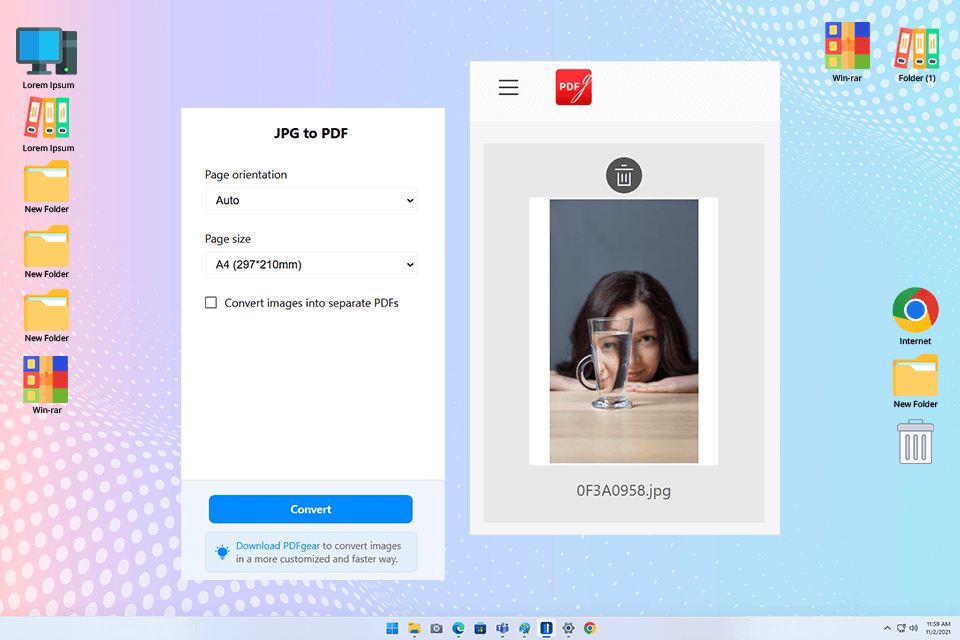Image resolution: width=960 pixels, height=640 pixels.
Task: Click the lightbulb tip icon
Action: click(222, 552)
